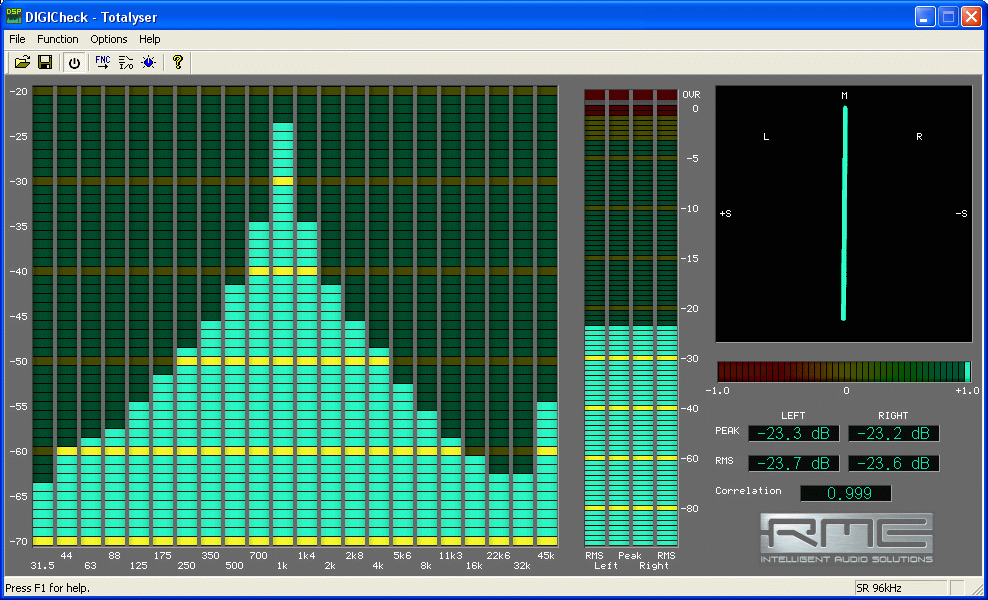Click the 250 frequency label
Image resolution: width=988 pixels, height=600 pixels.
[x=187, y=566]
